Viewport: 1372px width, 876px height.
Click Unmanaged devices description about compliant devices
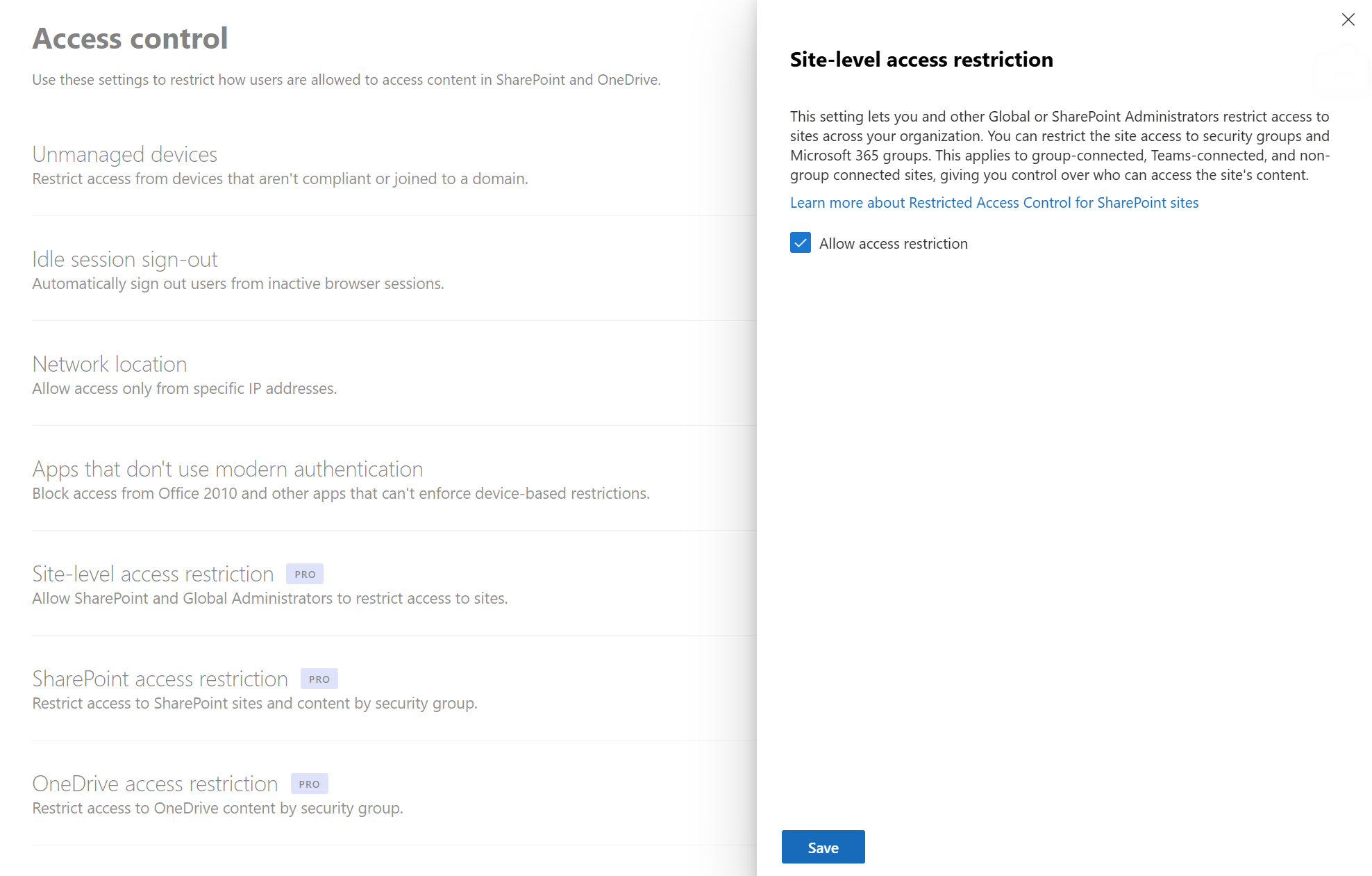280,179
